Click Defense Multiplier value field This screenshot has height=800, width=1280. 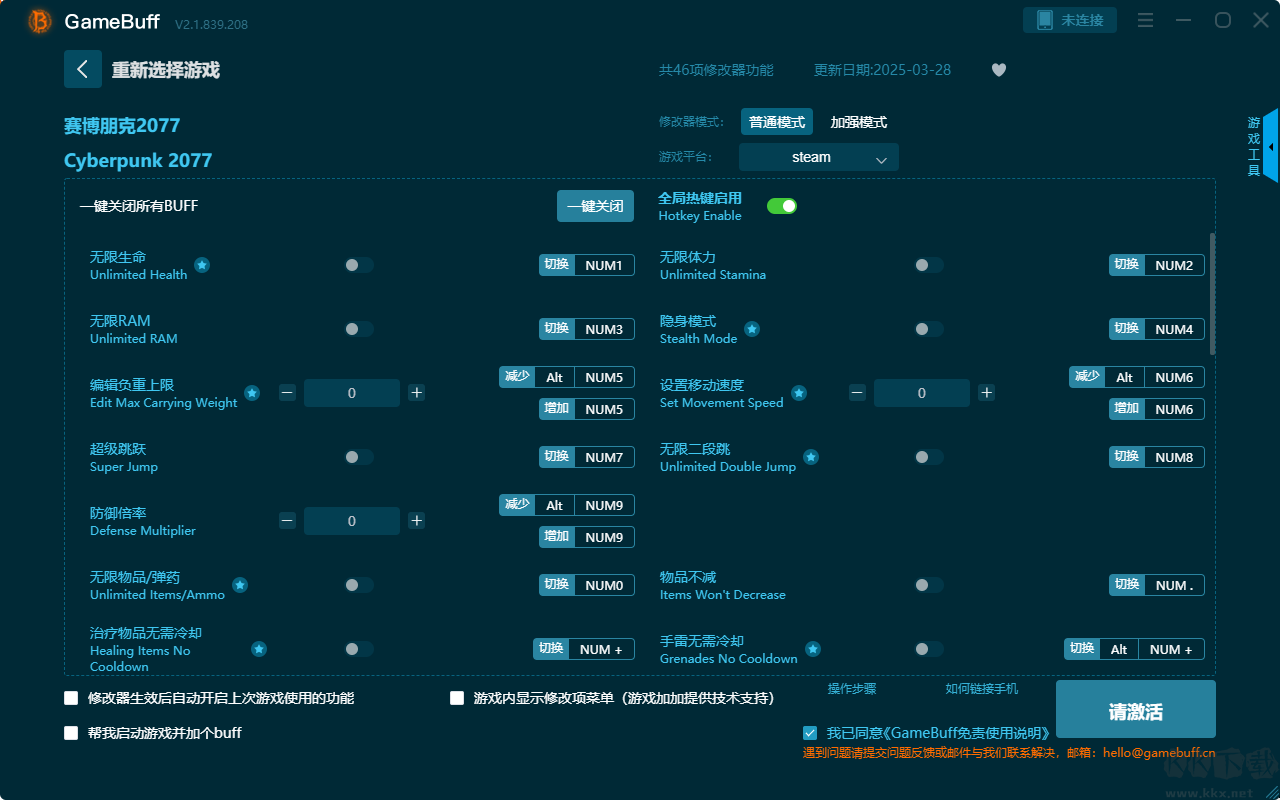(x=352, y=521)
